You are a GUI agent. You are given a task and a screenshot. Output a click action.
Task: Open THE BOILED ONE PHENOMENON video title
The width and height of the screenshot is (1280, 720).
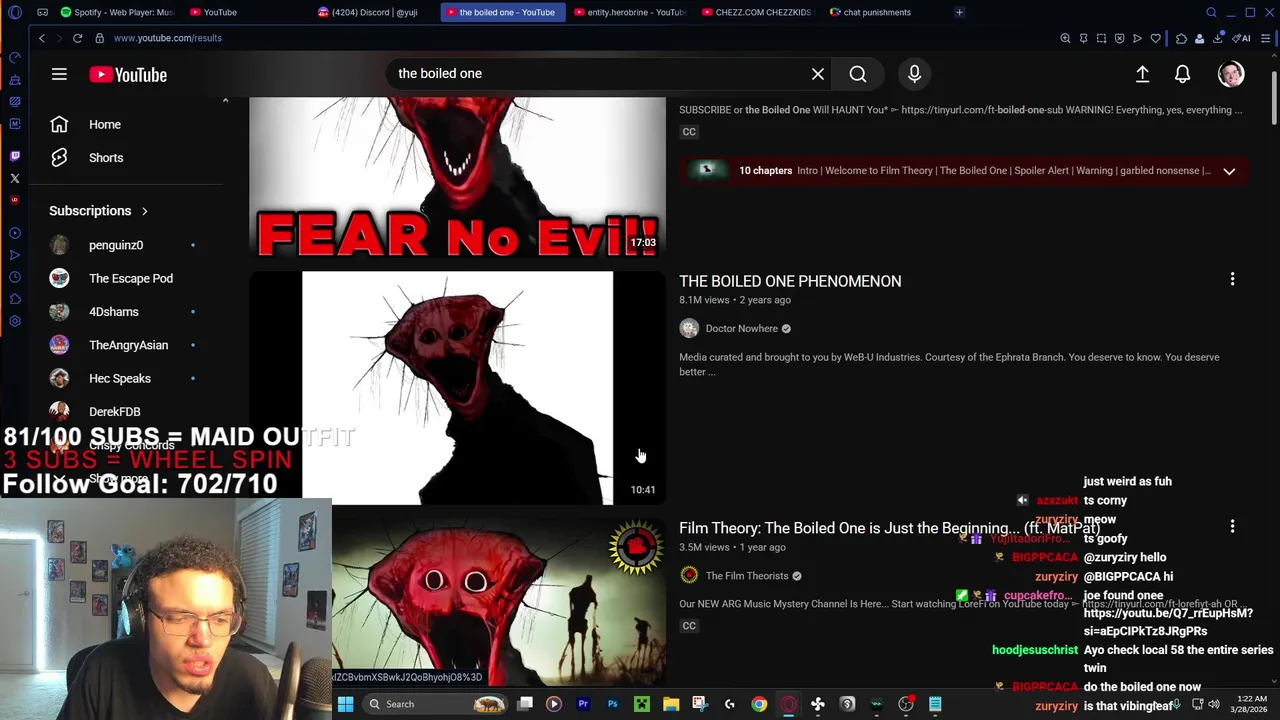[790, 281]
